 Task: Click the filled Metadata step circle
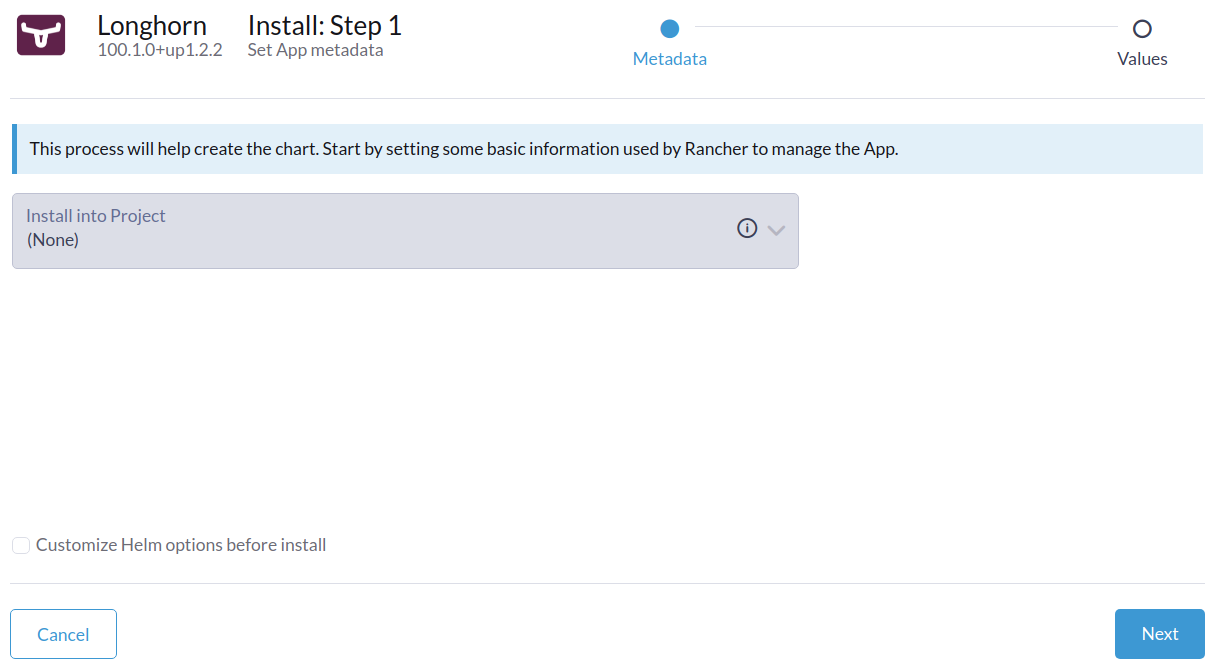[670, 29]
